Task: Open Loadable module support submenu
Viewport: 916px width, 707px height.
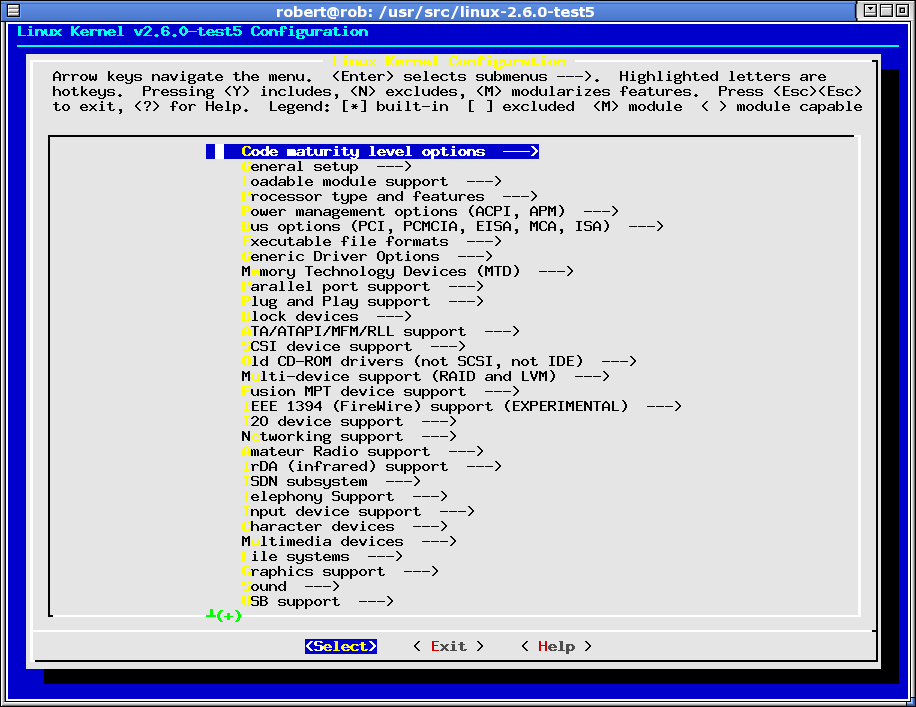Action: pyautogui.click(x=372, y=182)
